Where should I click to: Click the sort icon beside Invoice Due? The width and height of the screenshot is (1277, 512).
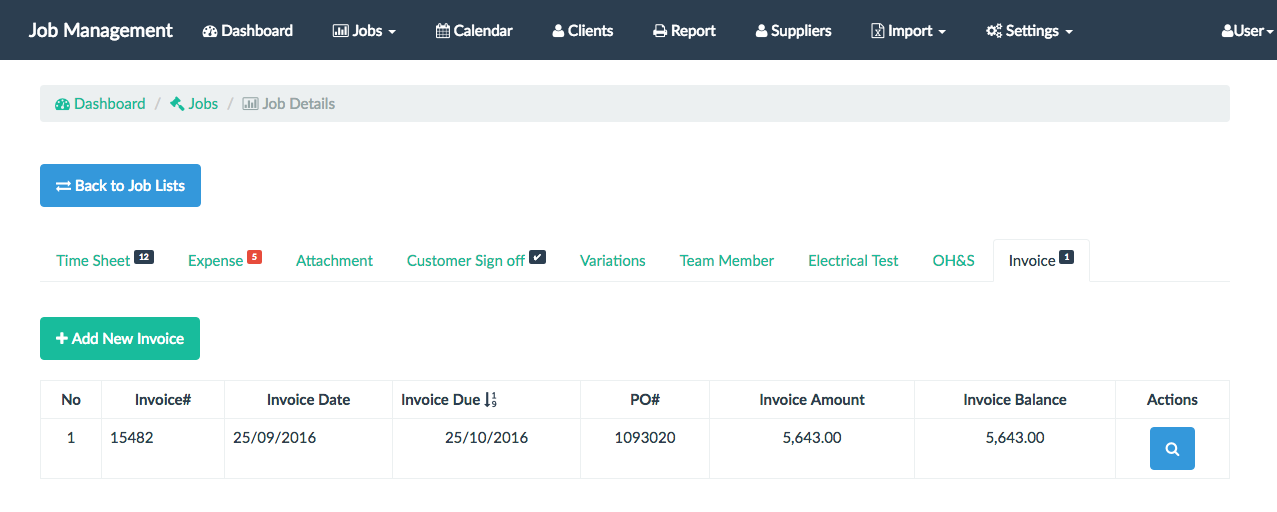pyautogui.click(x=490, y=400)
